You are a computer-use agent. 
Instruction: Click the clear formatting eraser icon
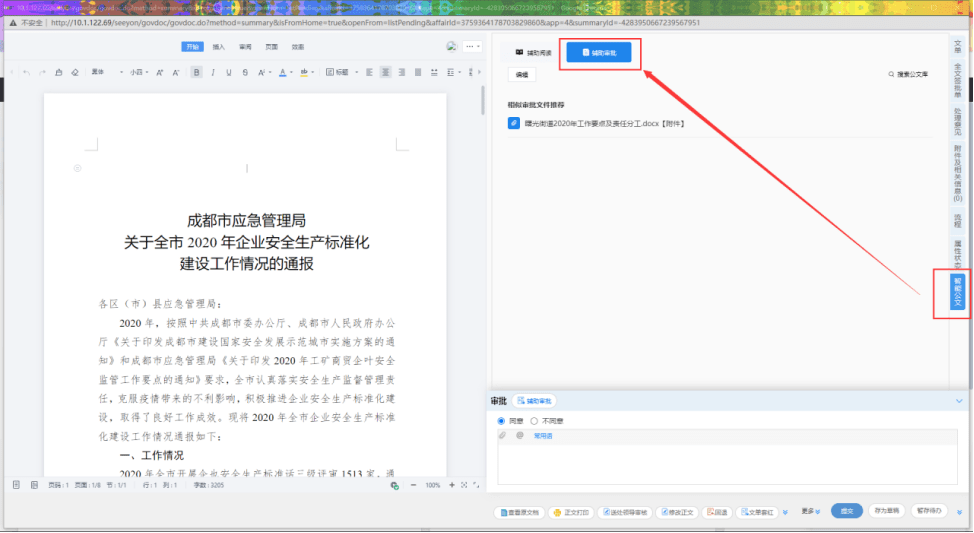[x=75, y=73]
